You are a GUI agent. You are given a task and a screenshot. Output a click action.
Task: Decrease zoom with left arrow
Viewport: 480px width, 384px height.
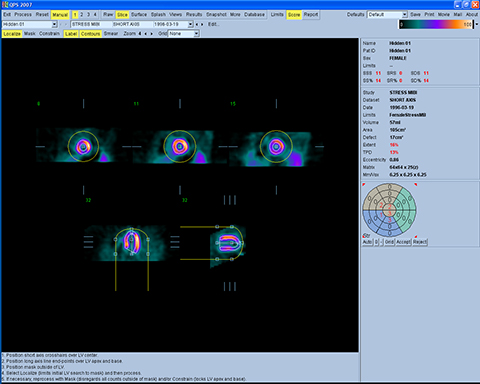point(145,34)
